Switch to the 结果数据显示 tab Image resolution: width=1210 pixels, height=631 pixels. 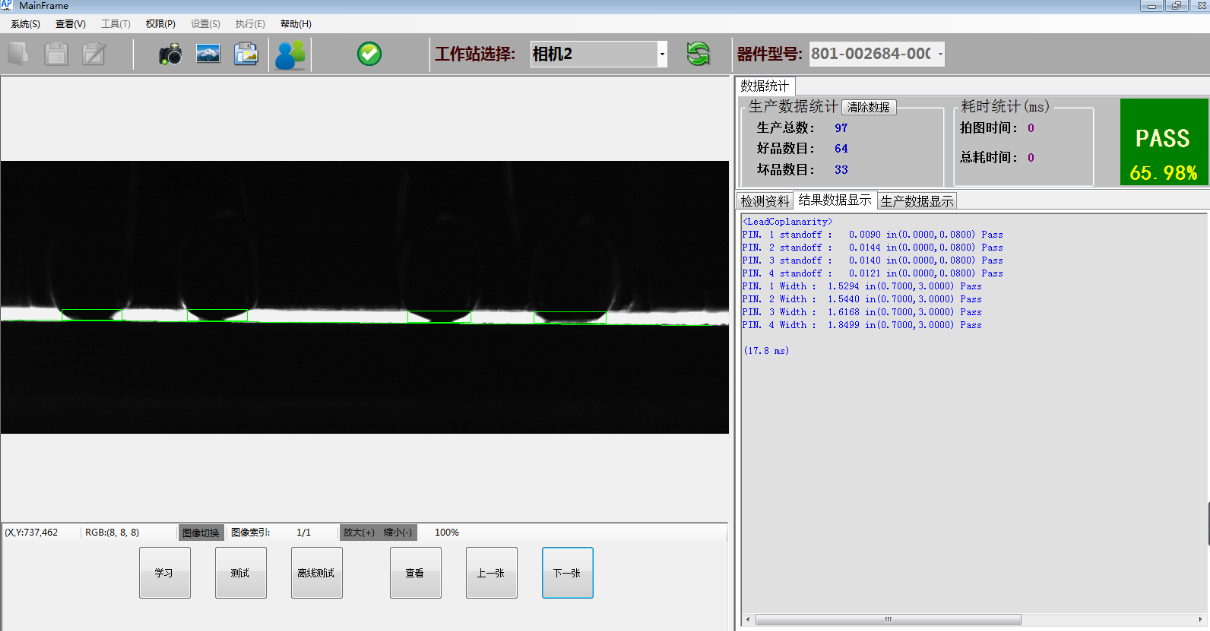point(835,200)
